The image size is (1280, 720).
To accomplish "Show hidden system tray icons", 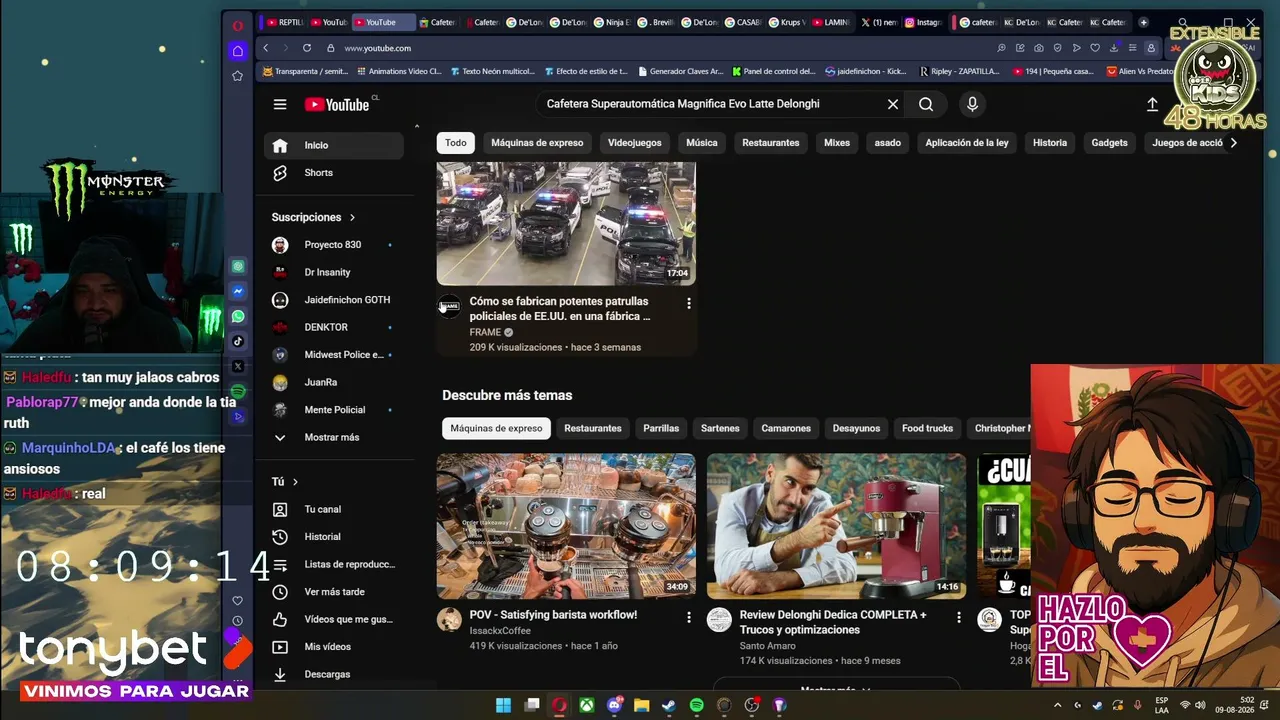I will pos(1060,705).
